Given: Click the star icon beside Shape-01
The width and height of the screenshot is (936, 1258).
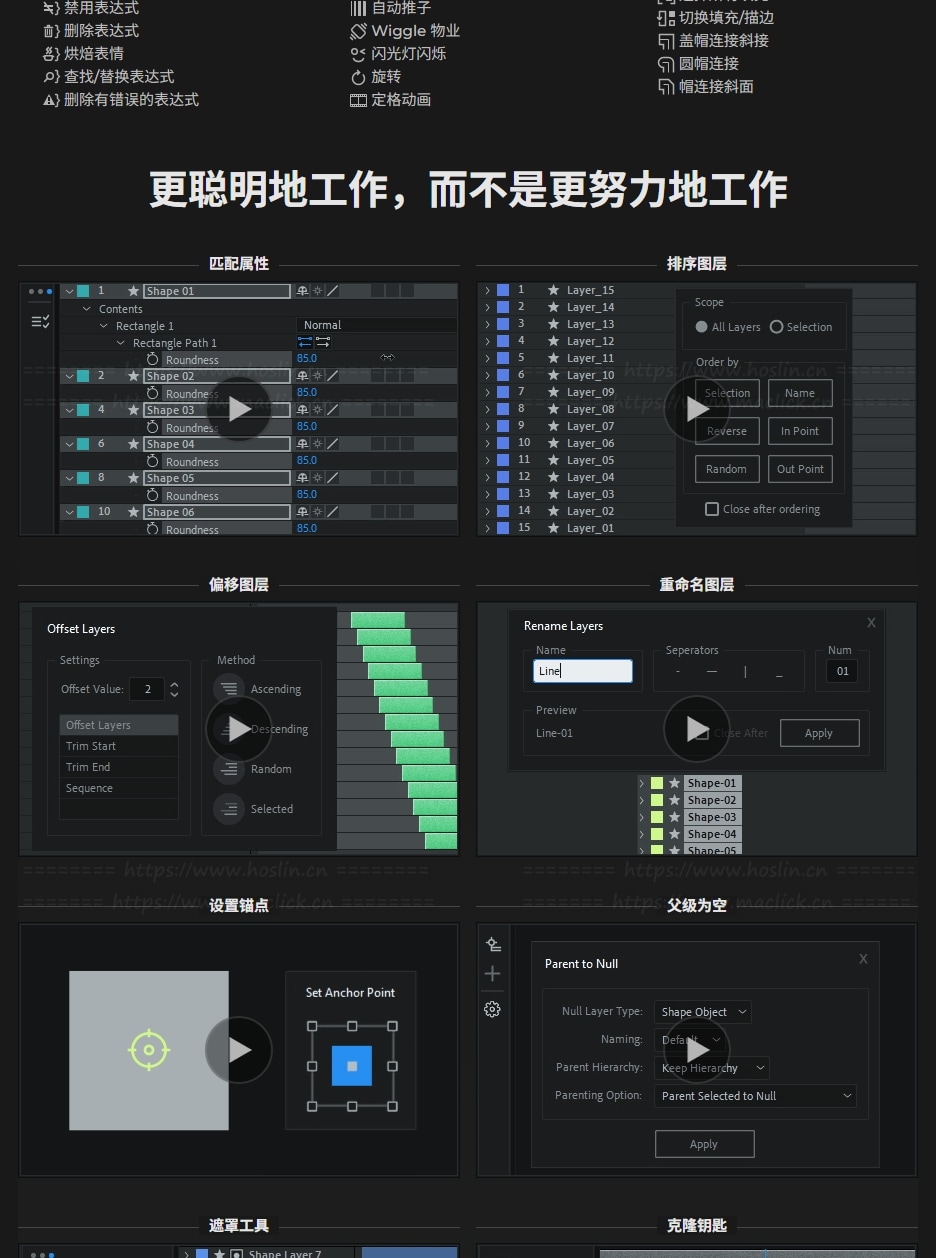Looking at the screenshot, I should (675, 783).
